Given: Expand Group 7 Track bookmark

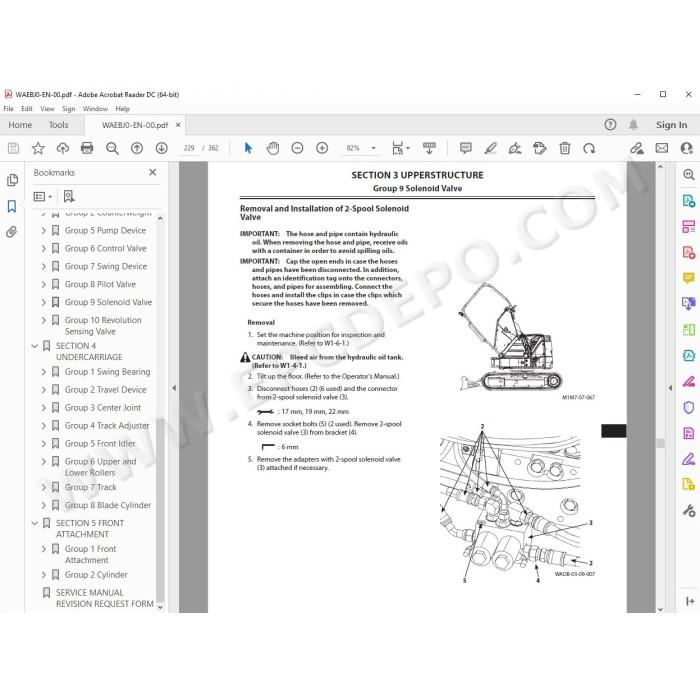Looking at the screenshot, I should [43, 487].
